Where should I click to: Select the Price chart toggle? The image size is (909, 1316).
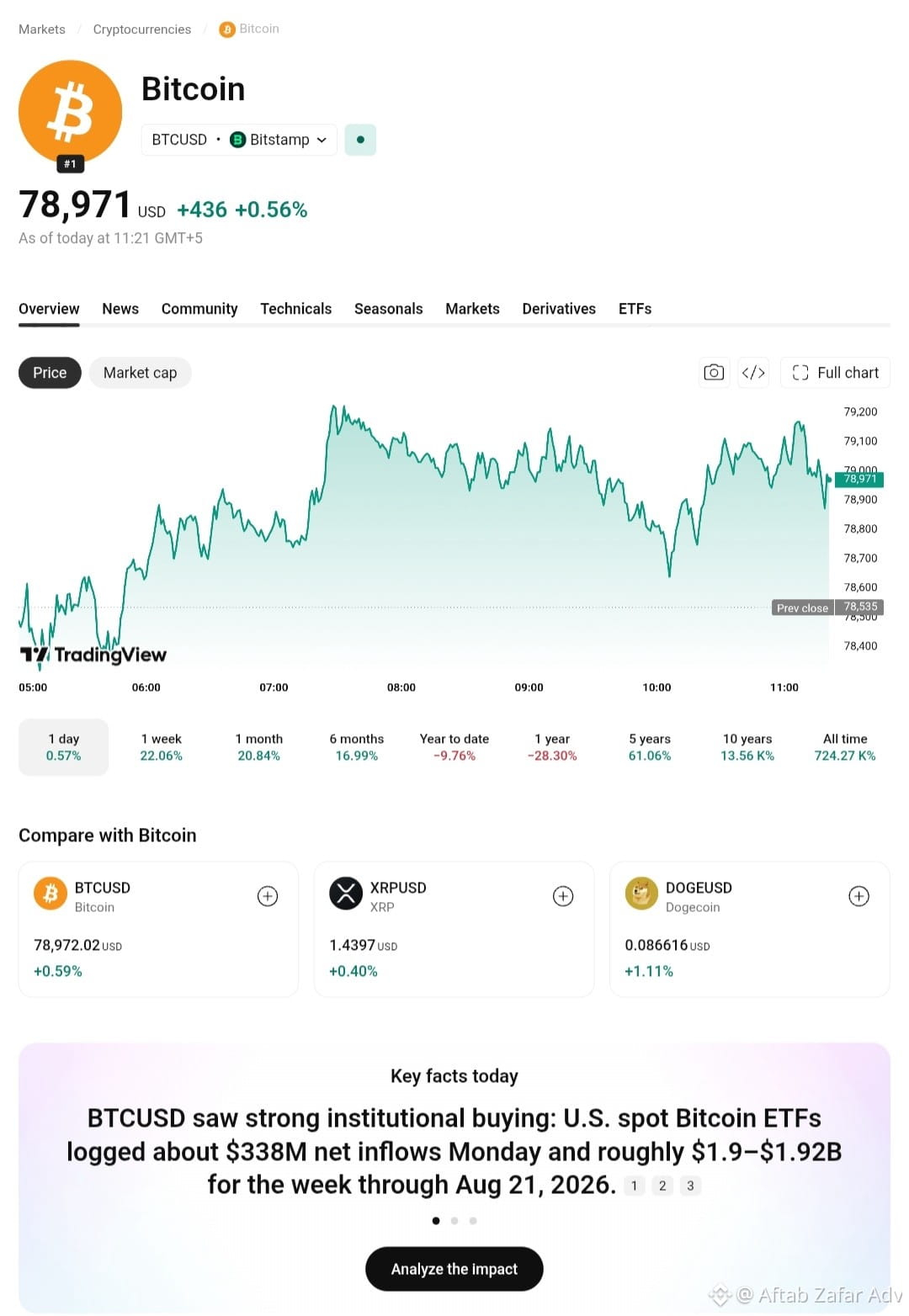[50, 373]
